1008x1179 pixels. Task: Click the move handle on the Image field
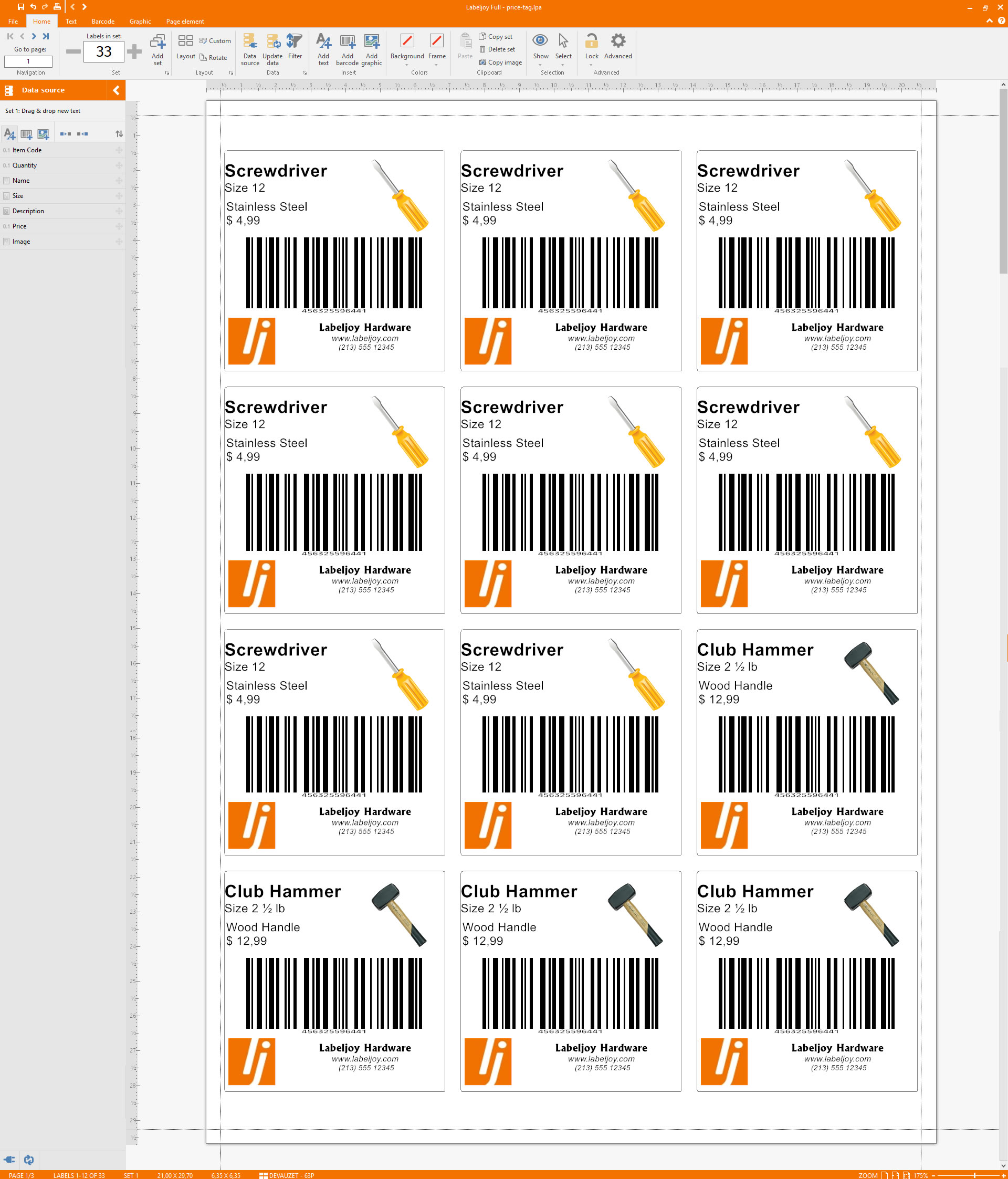119,242
